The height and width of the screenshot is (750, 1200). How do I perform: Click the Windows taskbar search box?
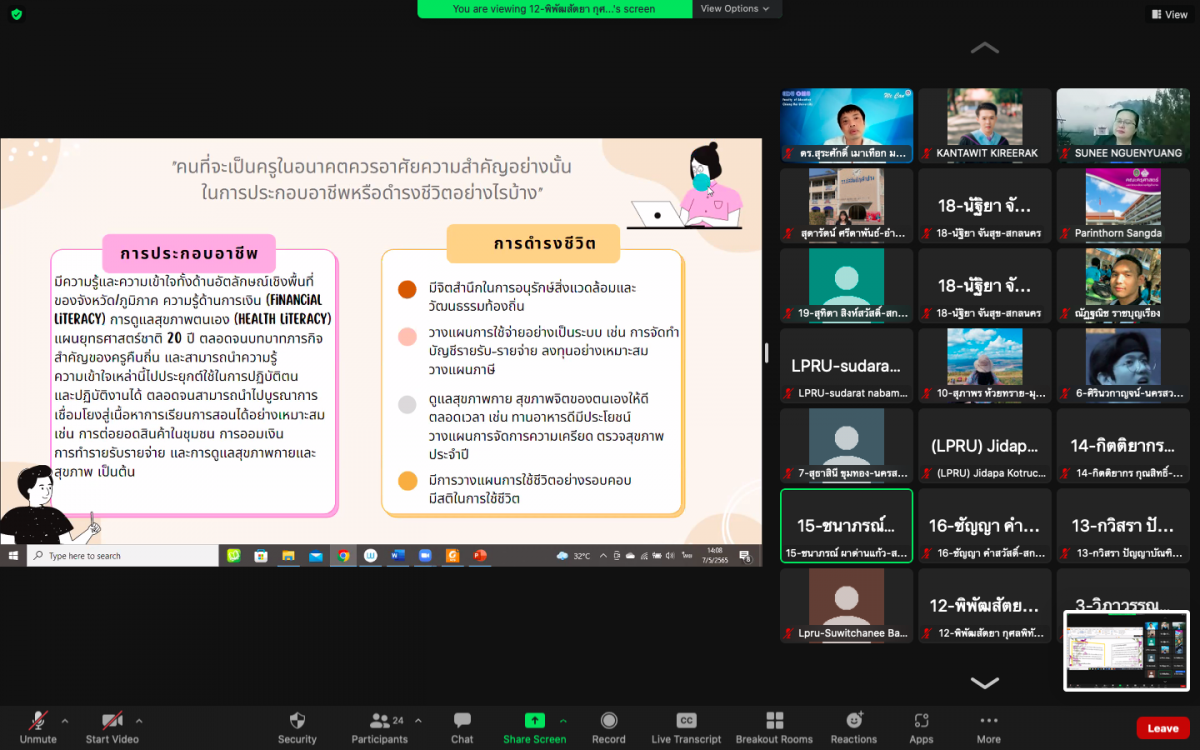click(x=122, y=556)
